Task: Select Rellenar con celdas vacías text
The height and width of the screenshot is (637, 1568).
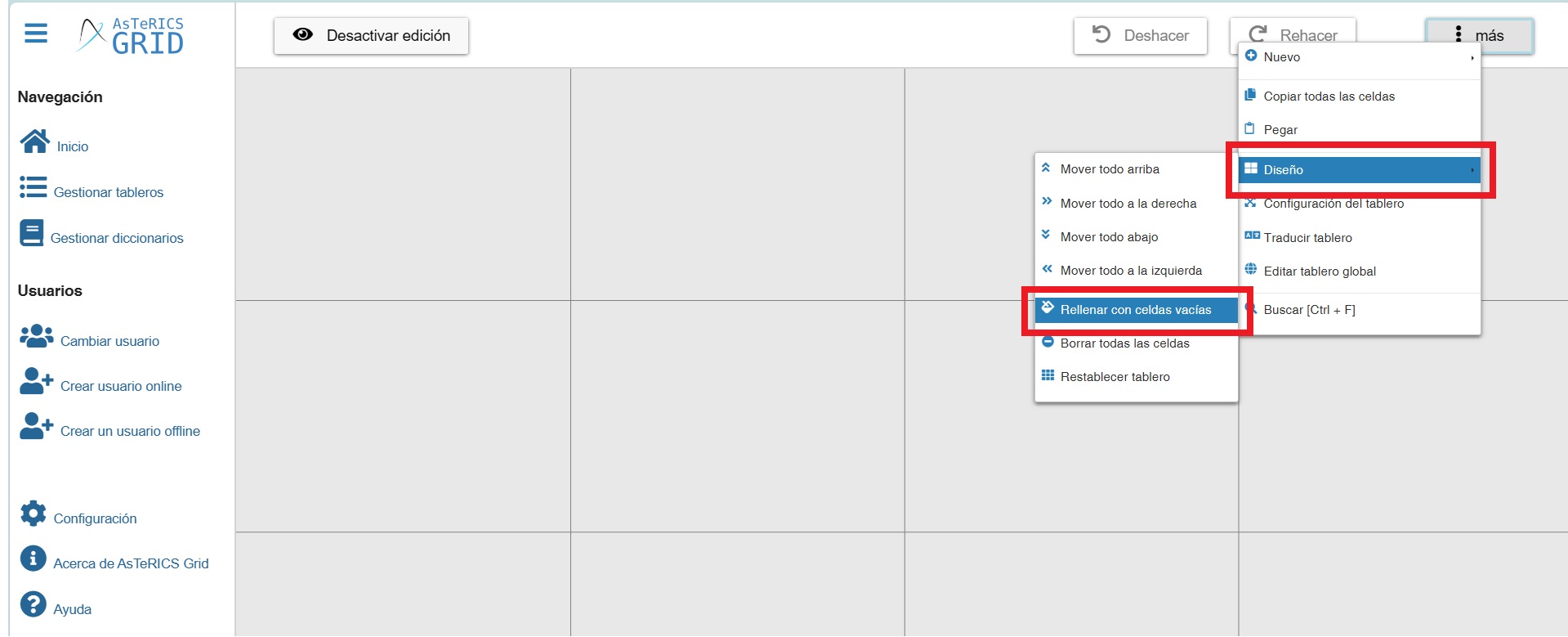Action: (1136, 310)
